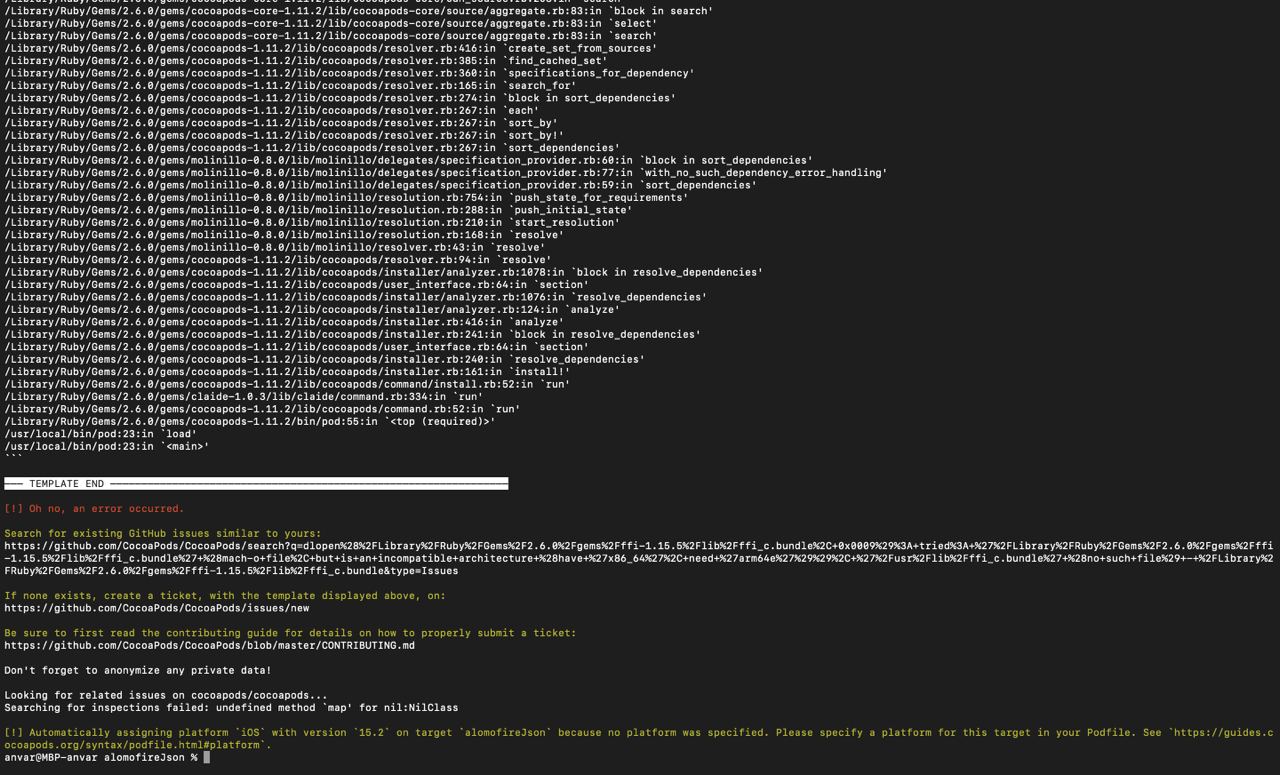This screenshot has width=1280, height=775.
Task: Click the claide command.rb:334 'run' line
Action: (243, 396)
